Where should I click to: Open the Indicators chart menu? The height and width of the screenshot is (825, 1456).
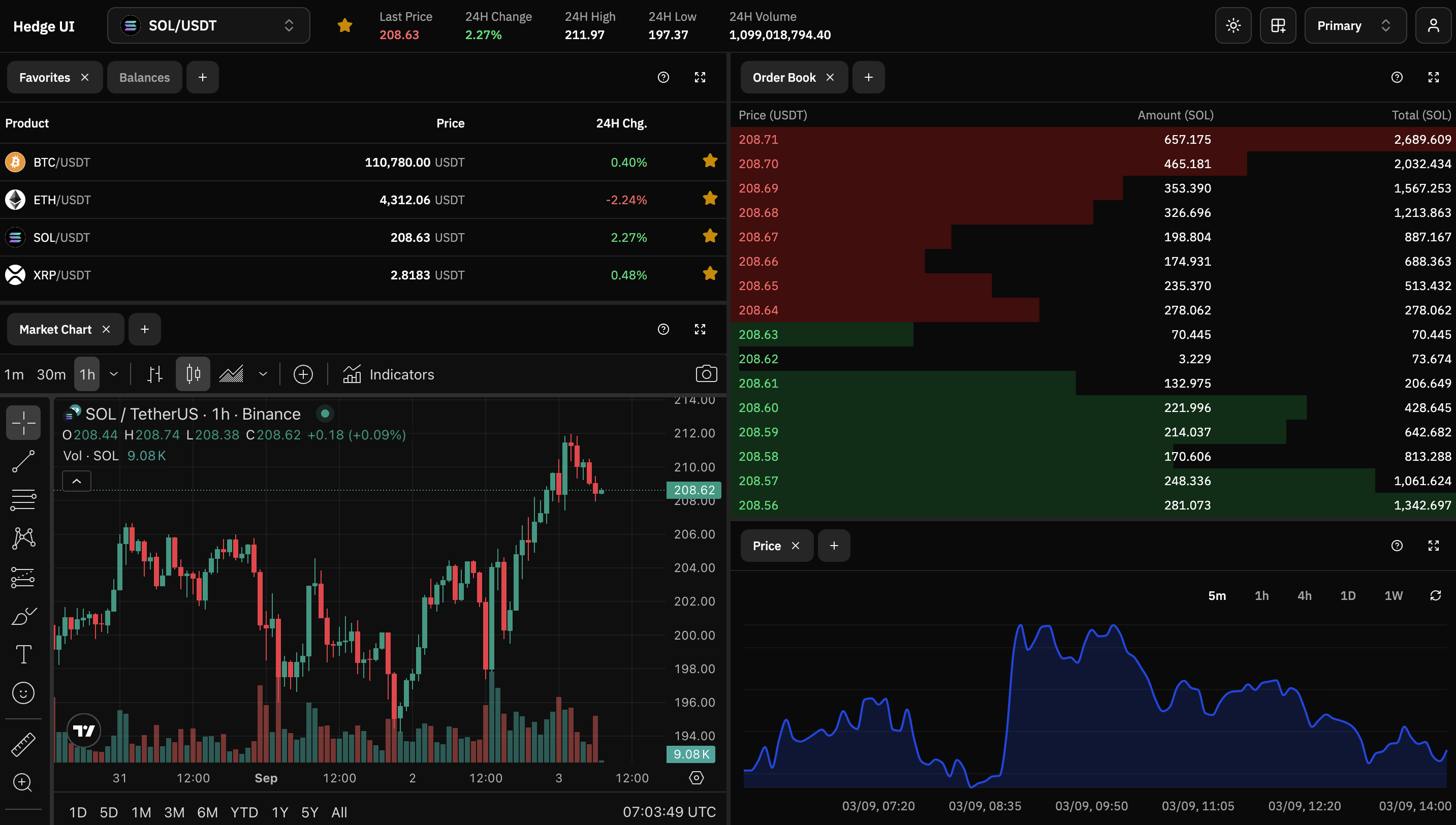coord(389,374)
